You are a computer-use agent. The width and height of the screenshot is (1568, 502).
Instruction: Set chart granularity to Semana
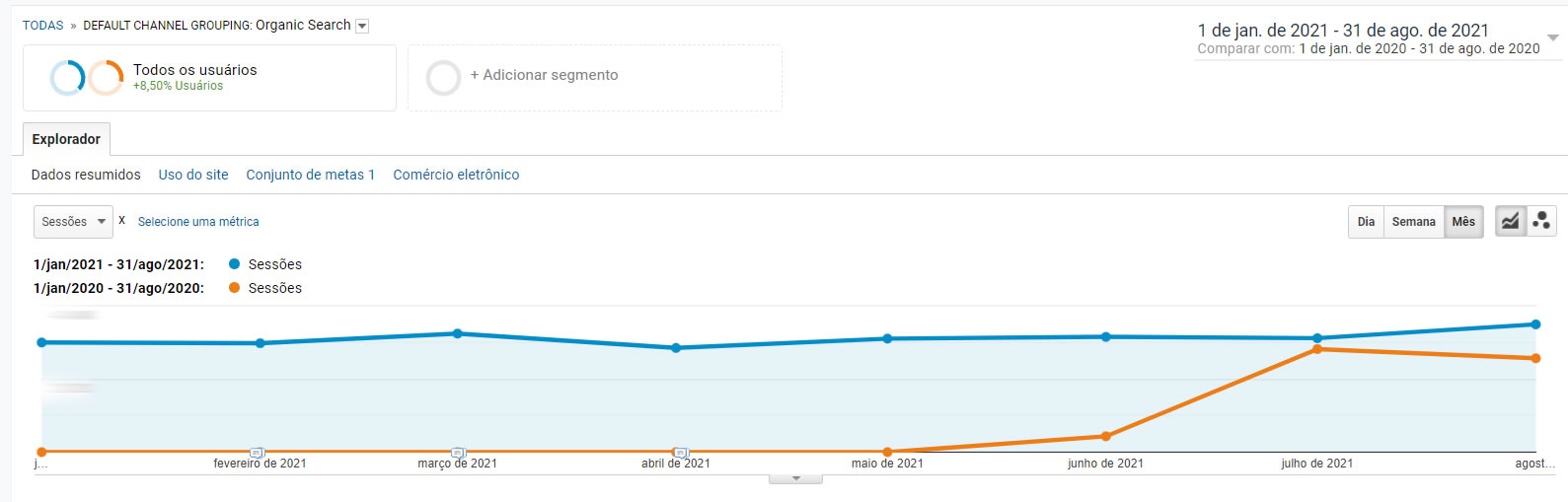[1413, 222]
